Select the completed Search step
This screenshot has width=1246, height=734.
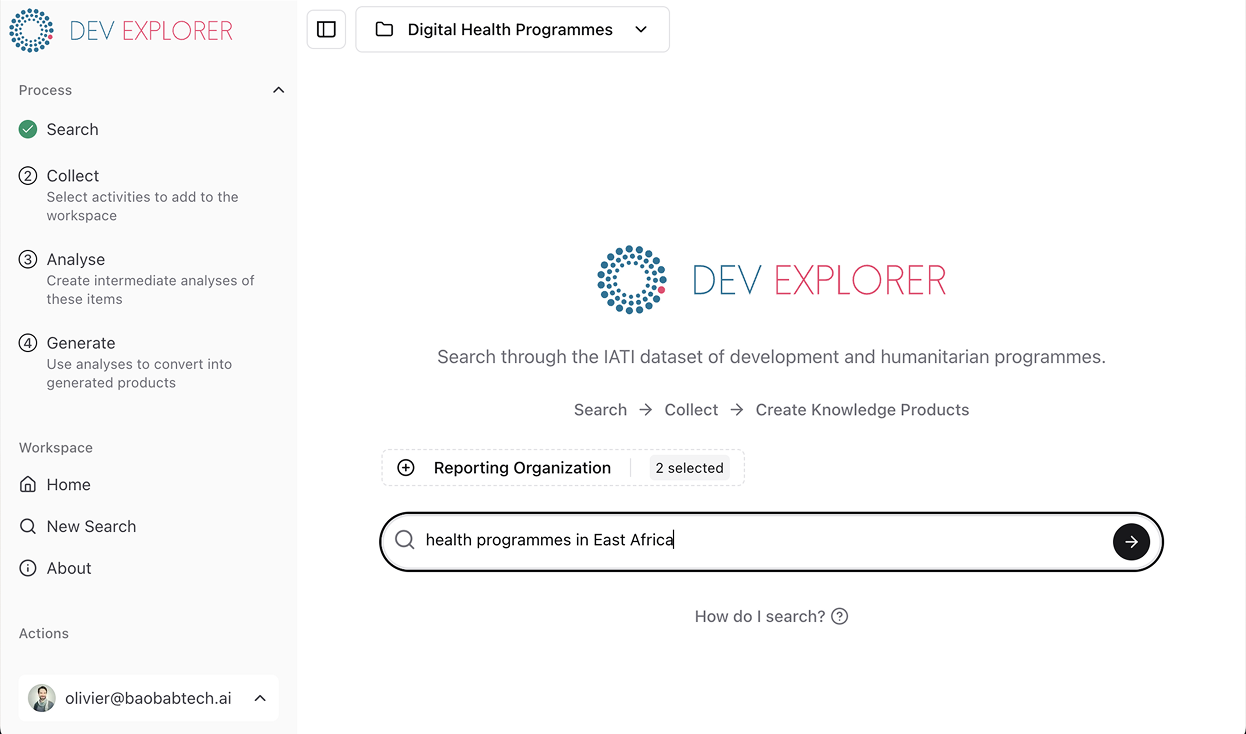click(72, 129)
